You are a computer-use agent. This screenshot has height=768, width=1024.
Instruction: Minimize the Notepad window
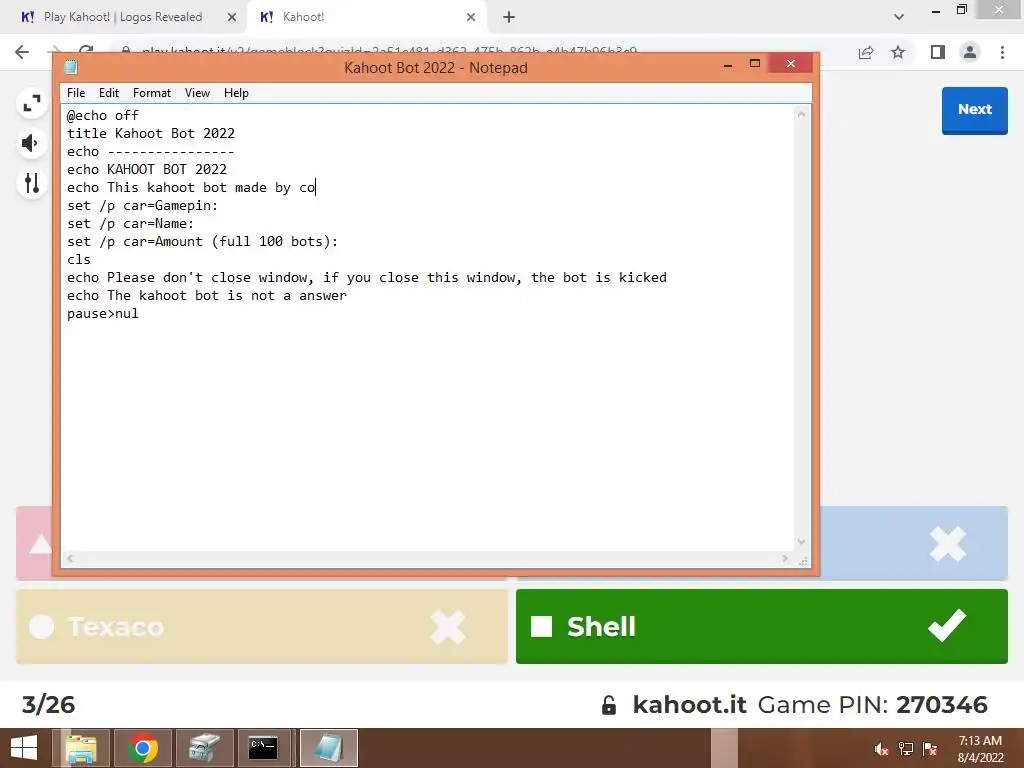(728, 65)
